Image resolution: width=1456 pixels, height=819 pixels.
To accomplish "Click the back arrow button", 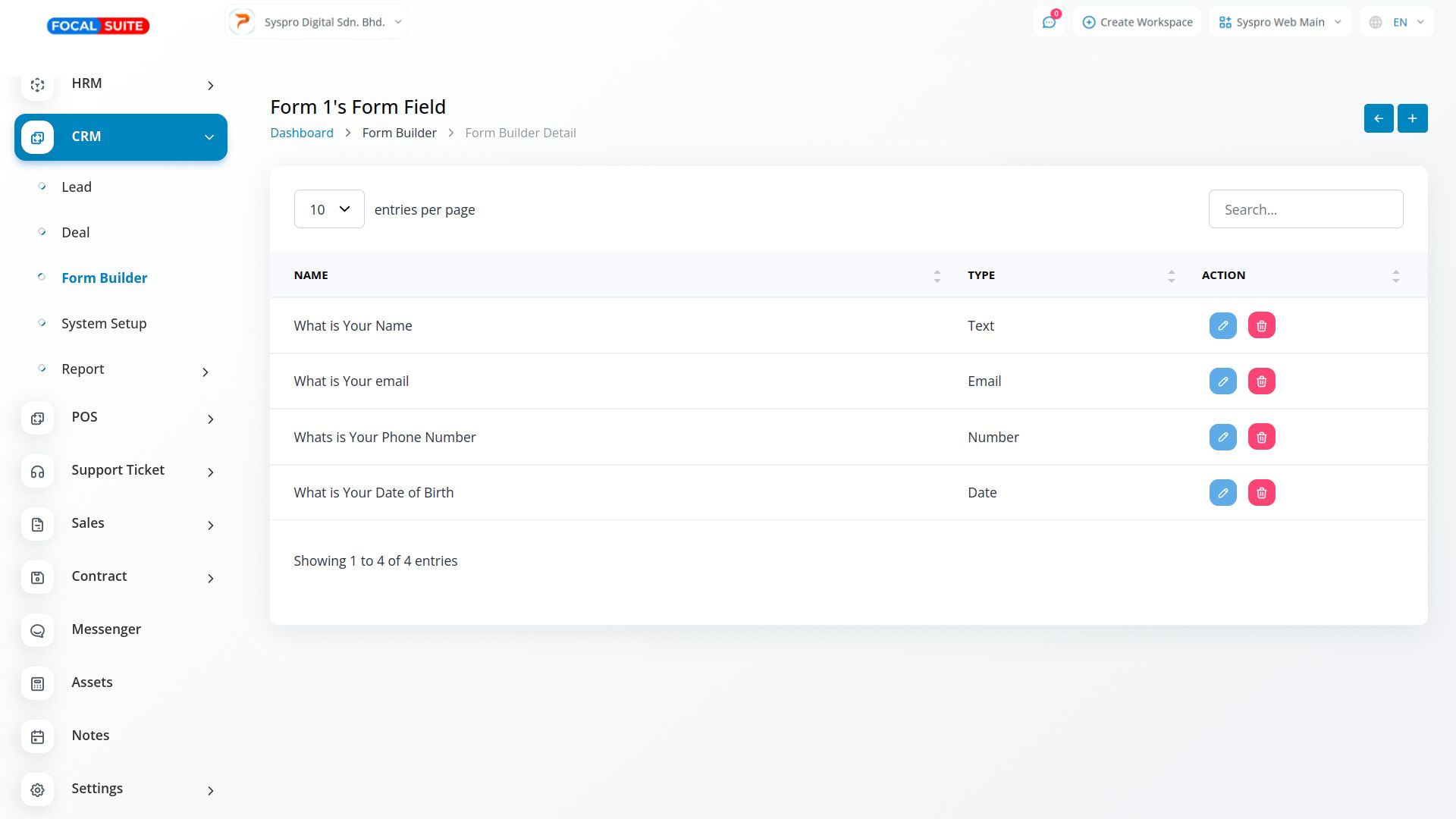I will tap(1378, 118).
